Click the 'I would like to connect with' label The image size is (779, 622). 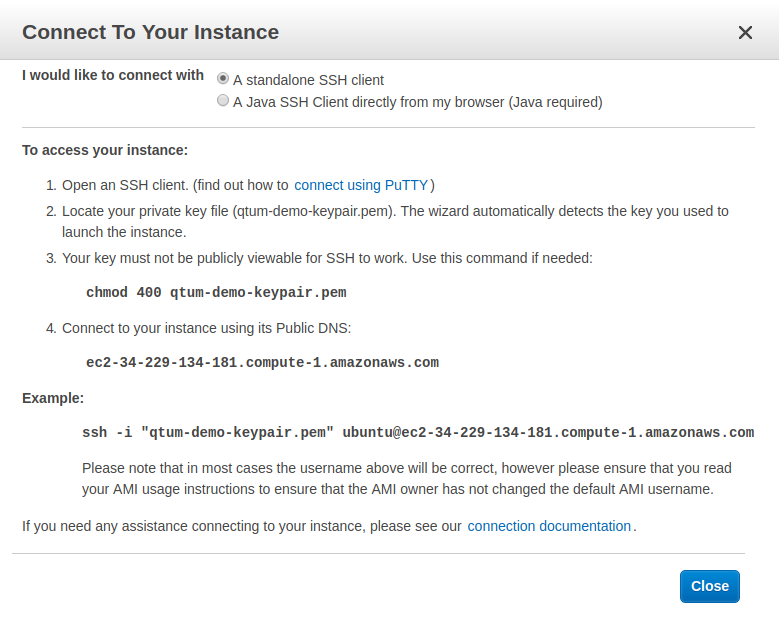(x=113, y=75)
